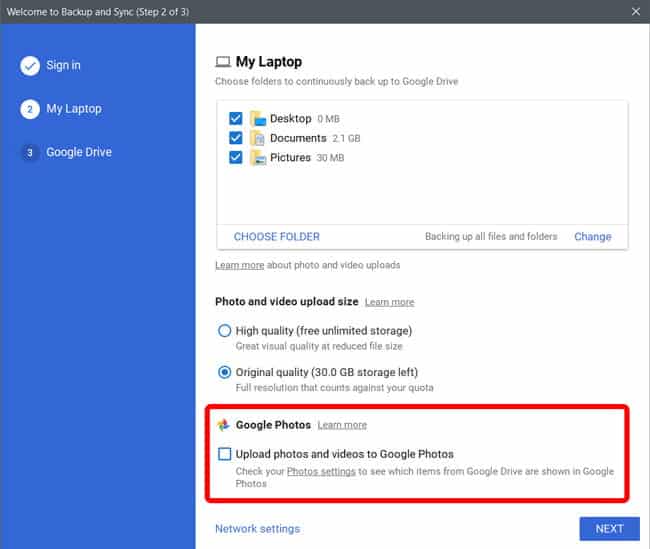The width and height of the screenshot is (650, 549).
Task: Click the Desktop folder icon
Action: click(258, 119)
